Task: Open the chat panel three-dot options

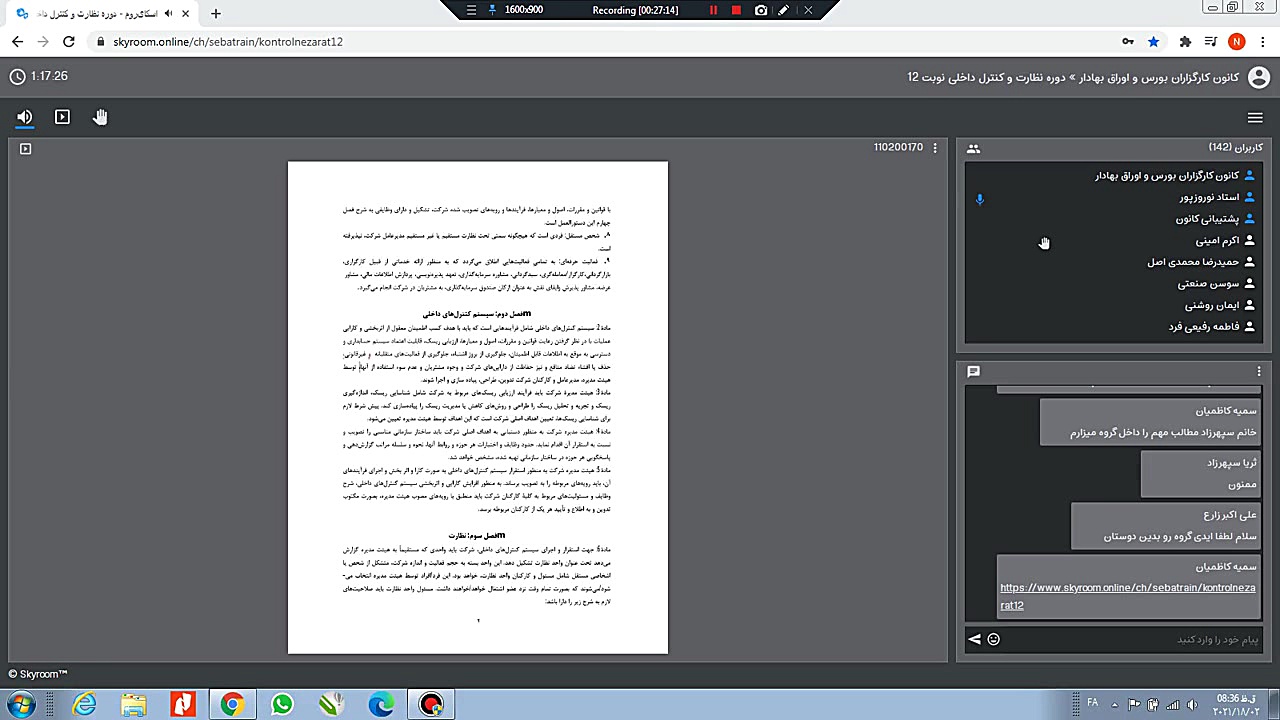Action: coord(1258,372)
